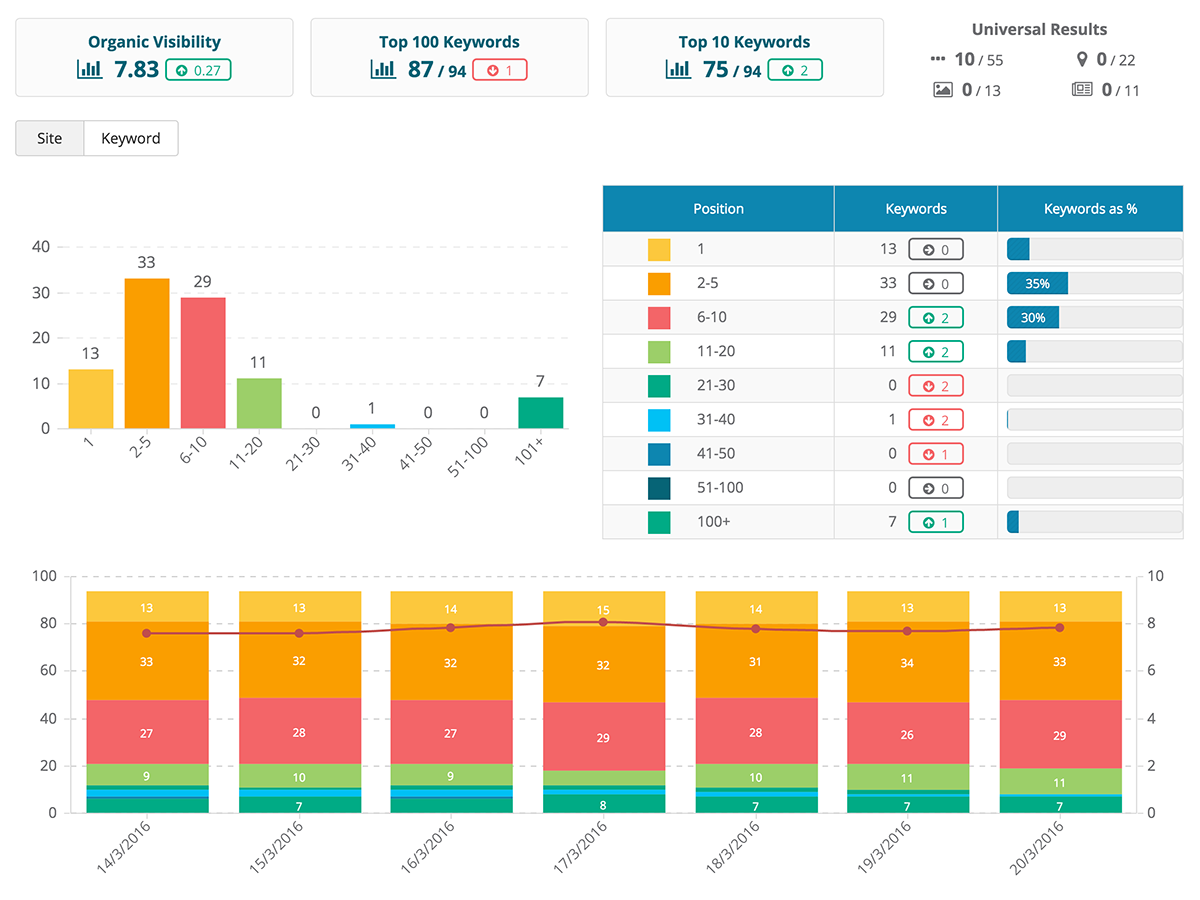Click the Organic Visibility chart icon
This screenshot has width=1200, height=900.
coord(90,70)
